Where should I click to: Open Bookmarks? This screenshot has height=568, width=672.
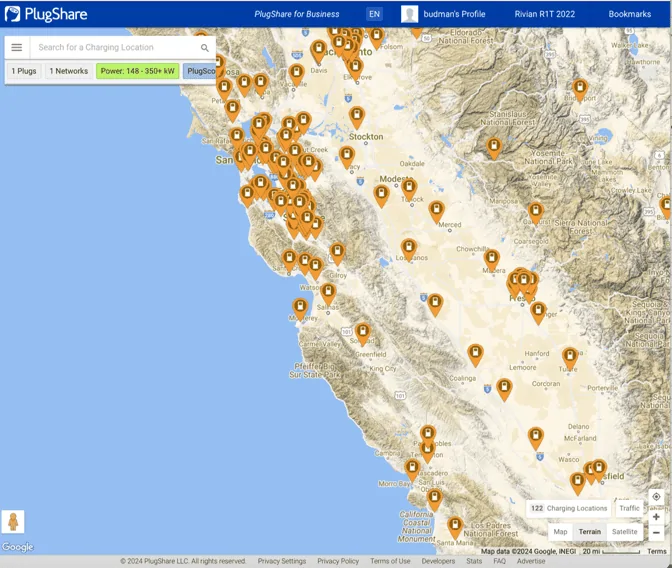click(630, 14)
